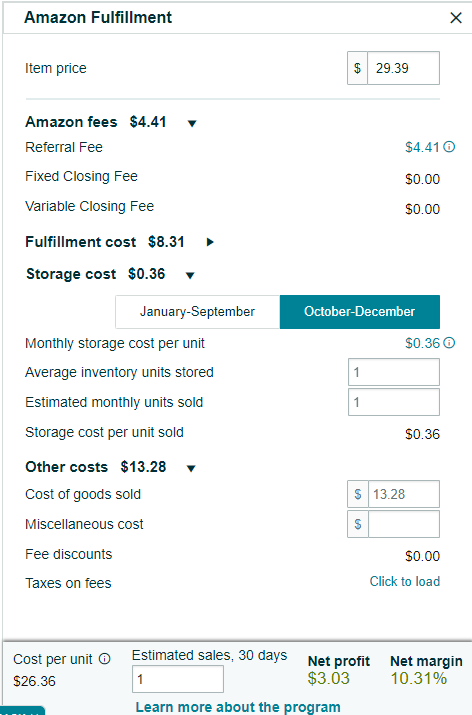This screenshot has width=472, height=715.
Task: Focus the Miscellaneous cost input
Action: tap(404, 524)
